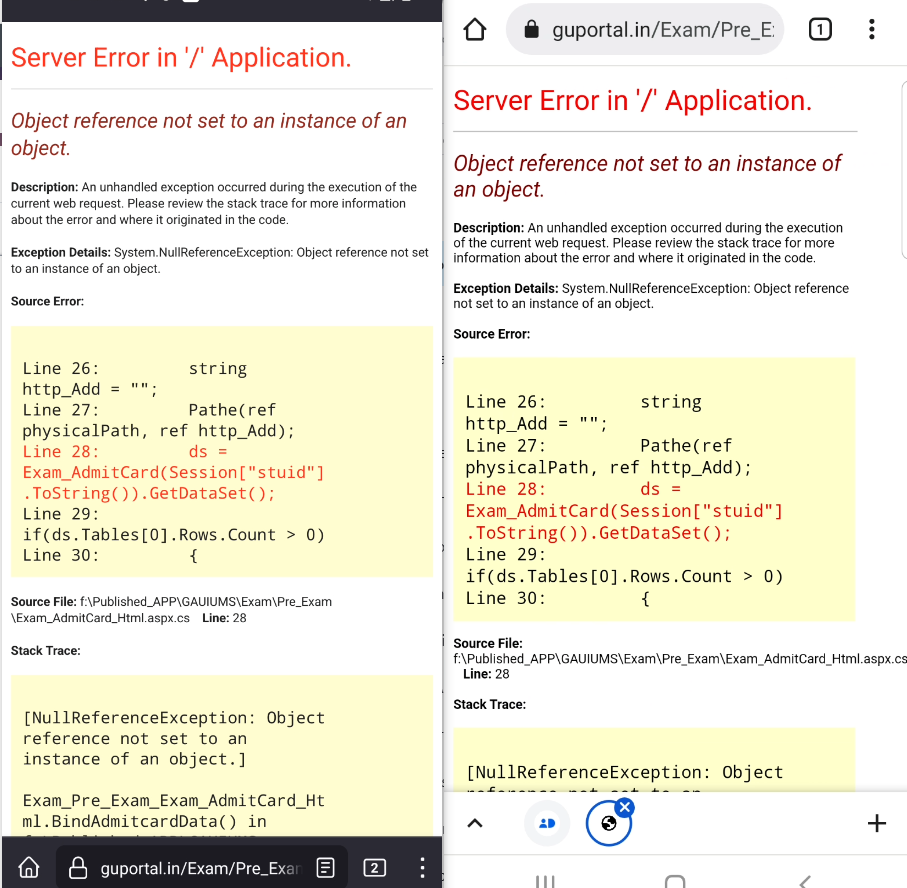Collapse the tab group strip with the chevron
Image resolution: width=907 pixels, height=888 pixels.
point(474,822)
